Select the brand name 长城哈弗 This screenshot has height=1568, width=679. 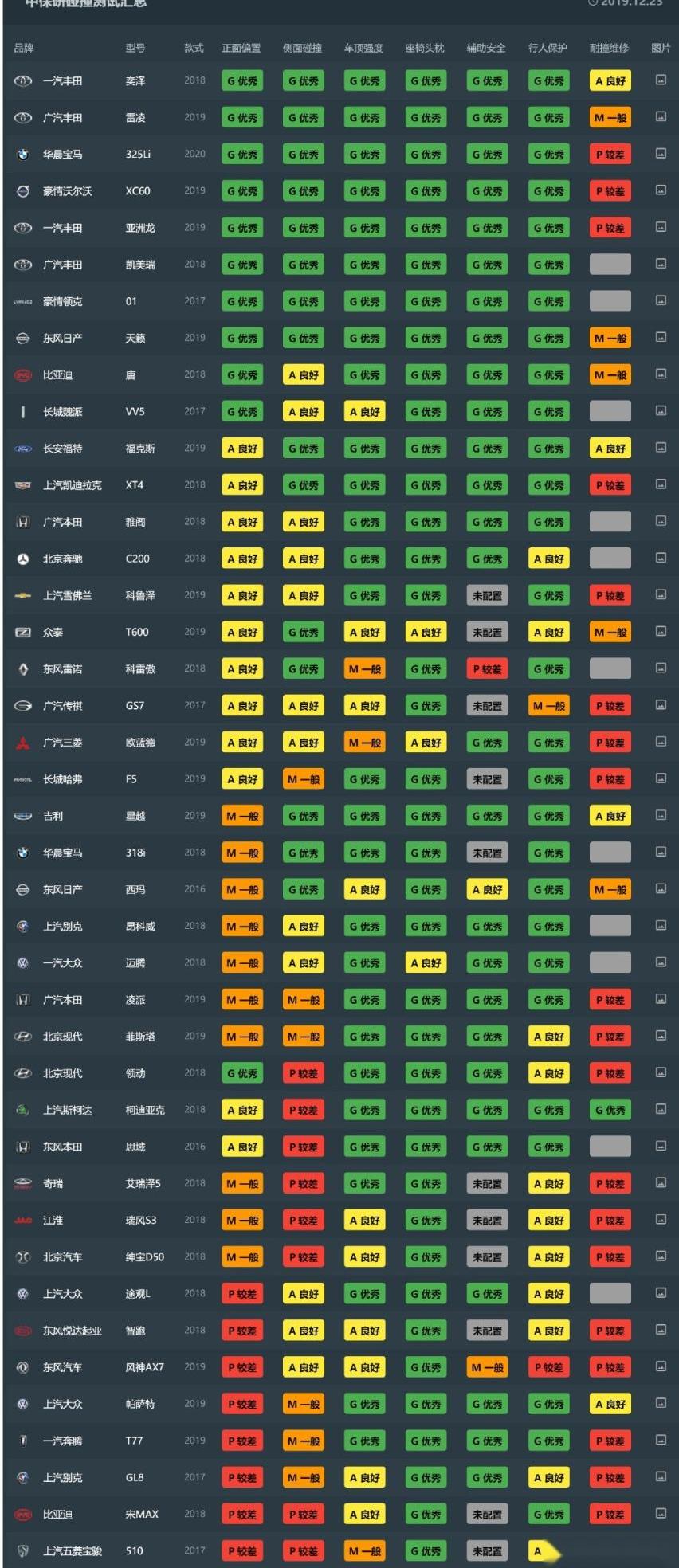pyautogui.click(x=63, y=779)
